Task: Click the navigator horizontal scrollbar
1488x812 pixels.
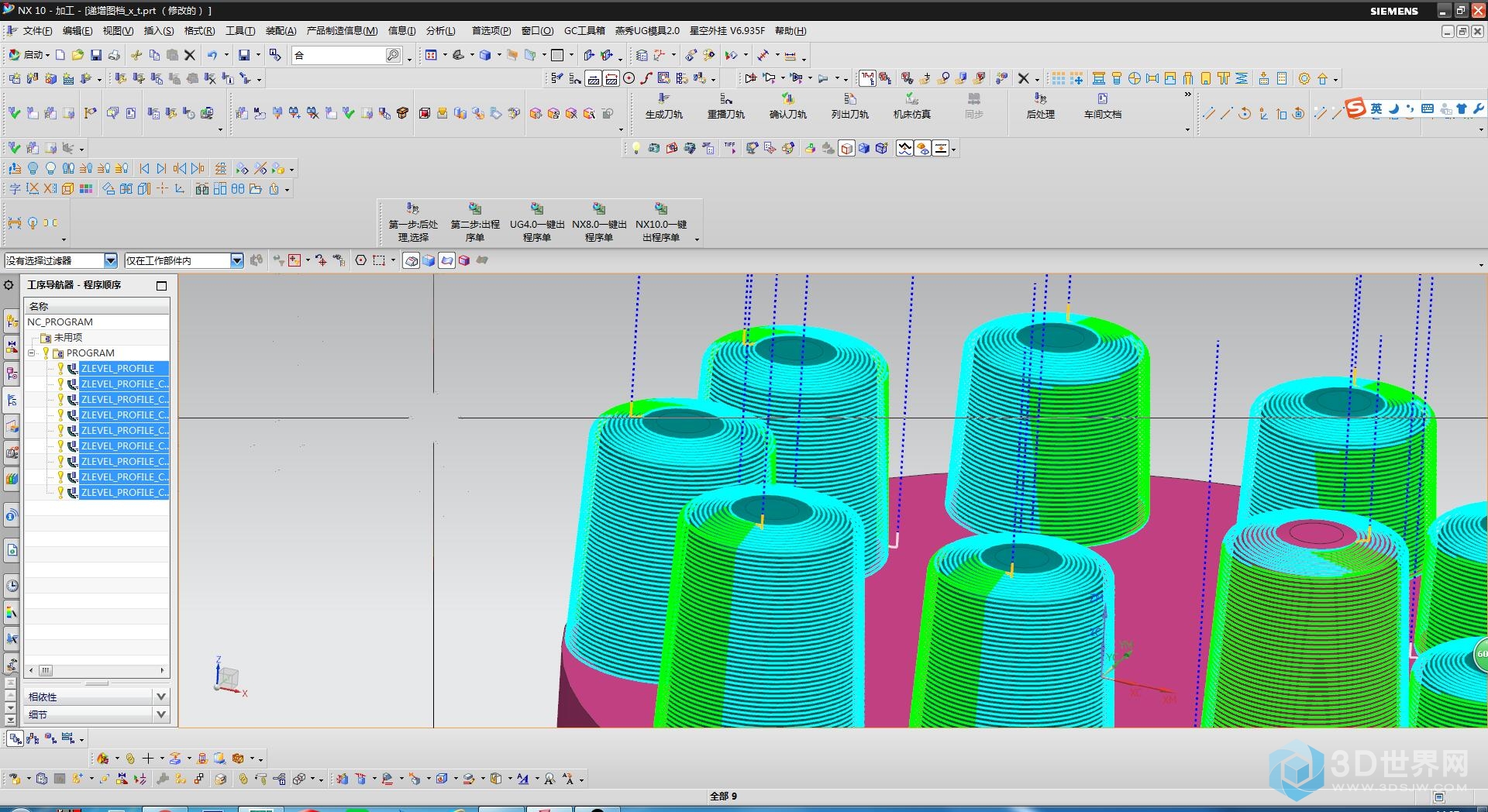Action: (x=97, y=670)
